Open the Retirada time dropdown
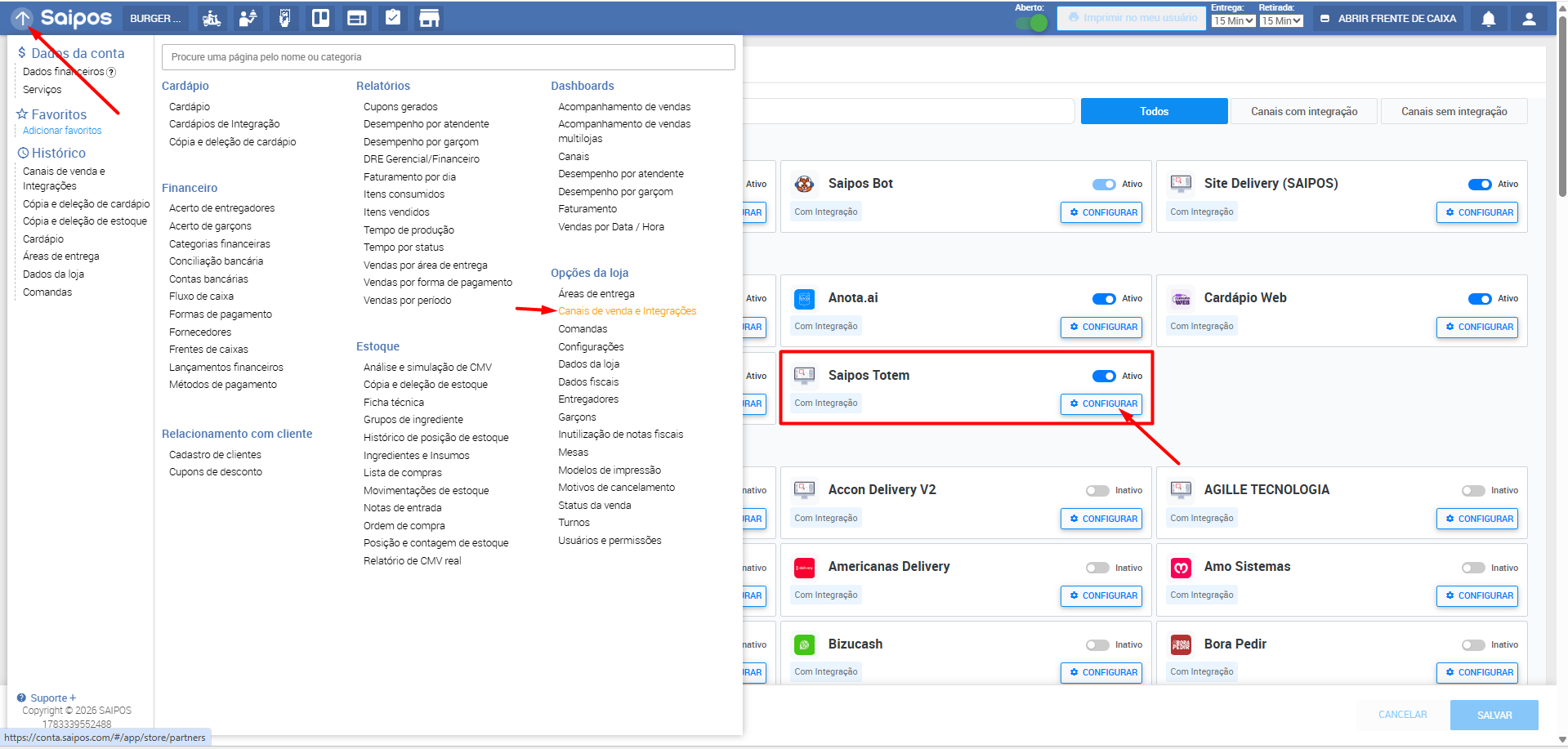 1281,21
